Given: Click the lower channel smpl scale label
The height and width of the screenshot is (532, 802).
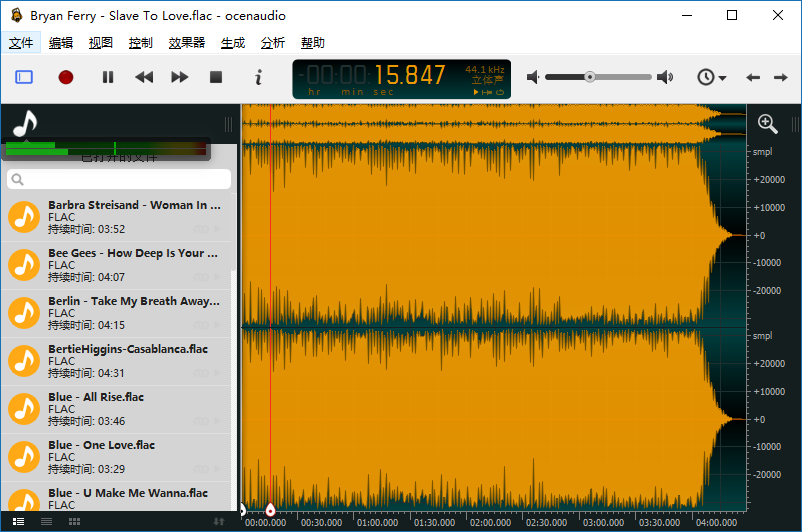Looking at the screenshot, I should click(x=762, y=336).
